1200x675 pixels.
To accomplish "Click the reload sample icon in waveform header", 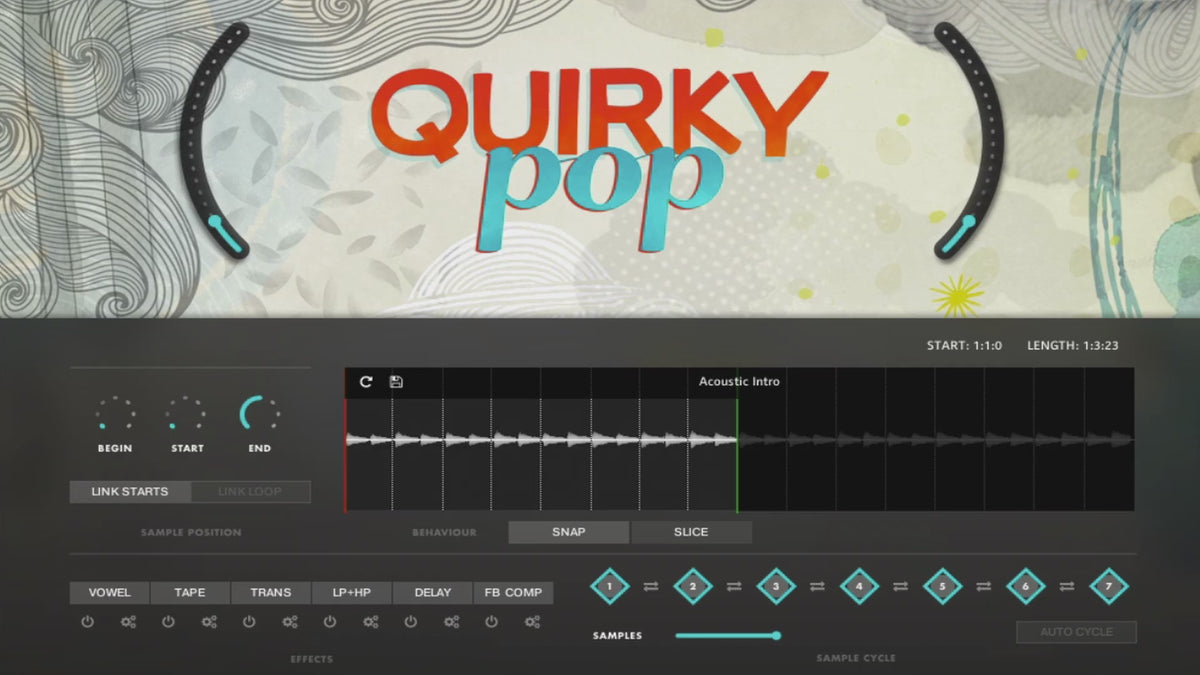I will pos(366,382).
